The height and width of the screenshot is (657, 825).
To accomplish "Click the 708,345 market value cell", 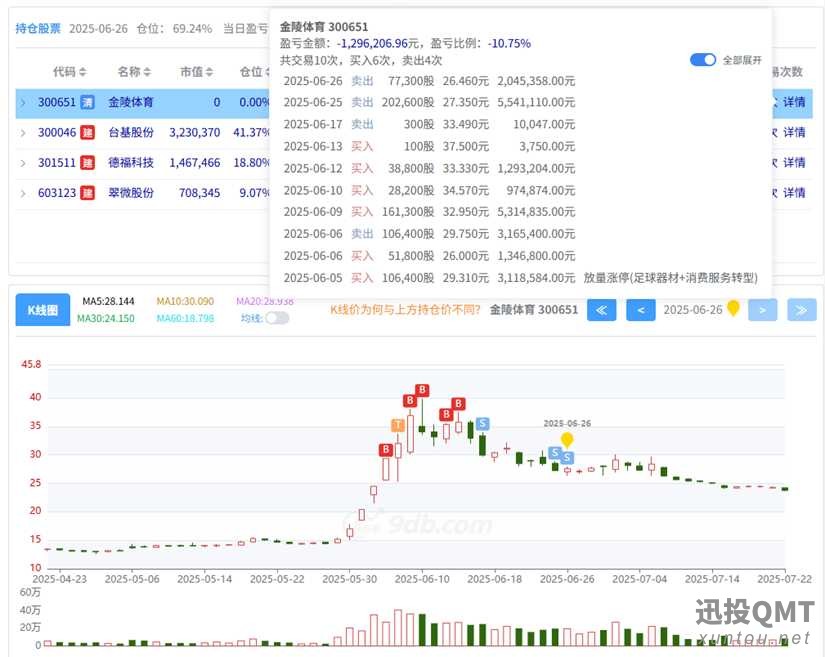I will [199, 193].
